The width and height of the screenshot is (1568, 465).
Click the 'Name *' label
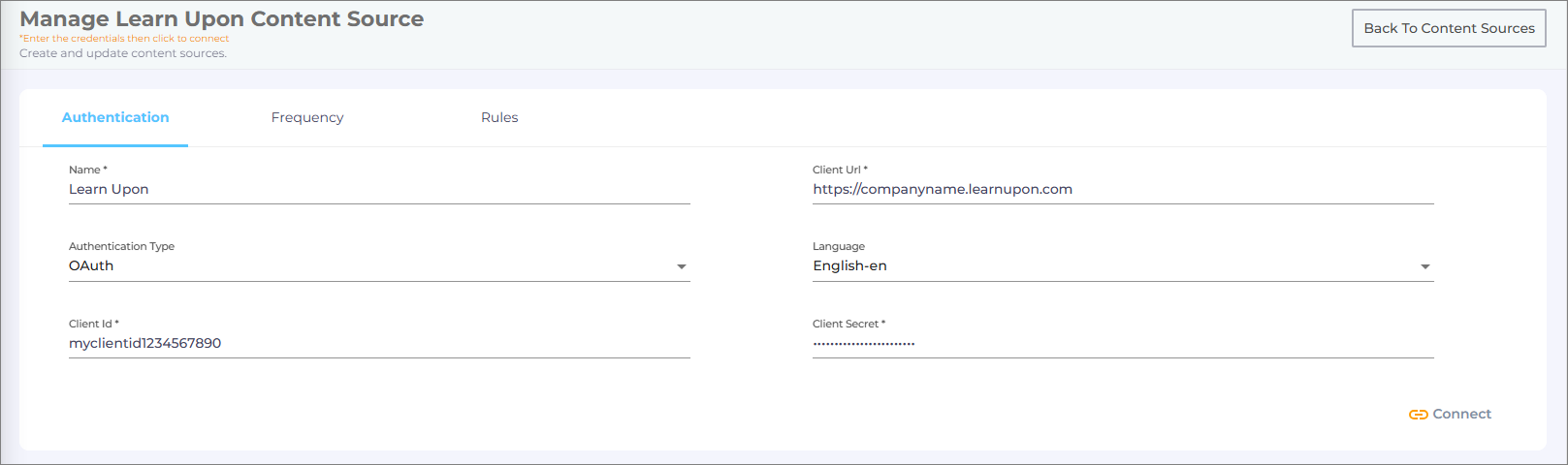click(87, 170)
